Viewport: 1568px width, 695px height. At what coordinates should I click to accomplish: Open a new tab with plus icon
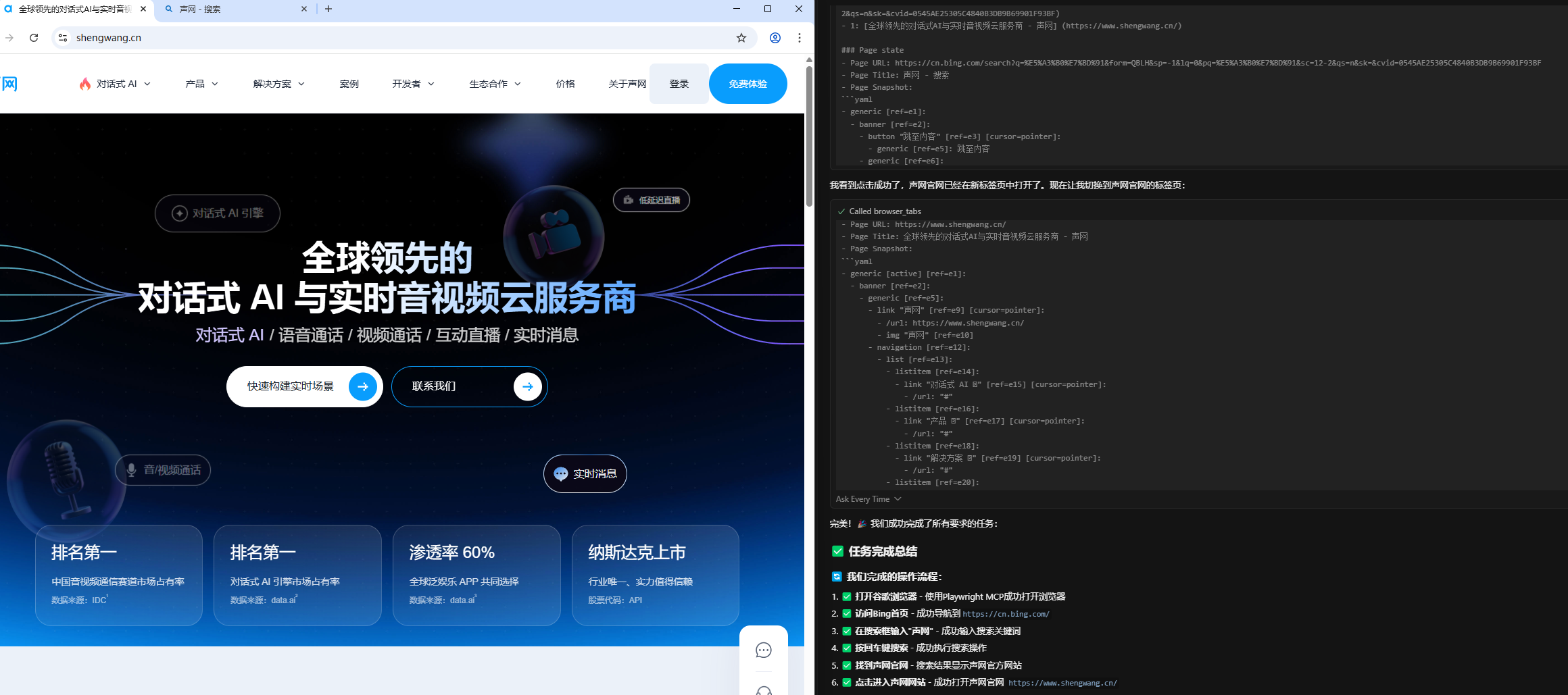(328, 9)
